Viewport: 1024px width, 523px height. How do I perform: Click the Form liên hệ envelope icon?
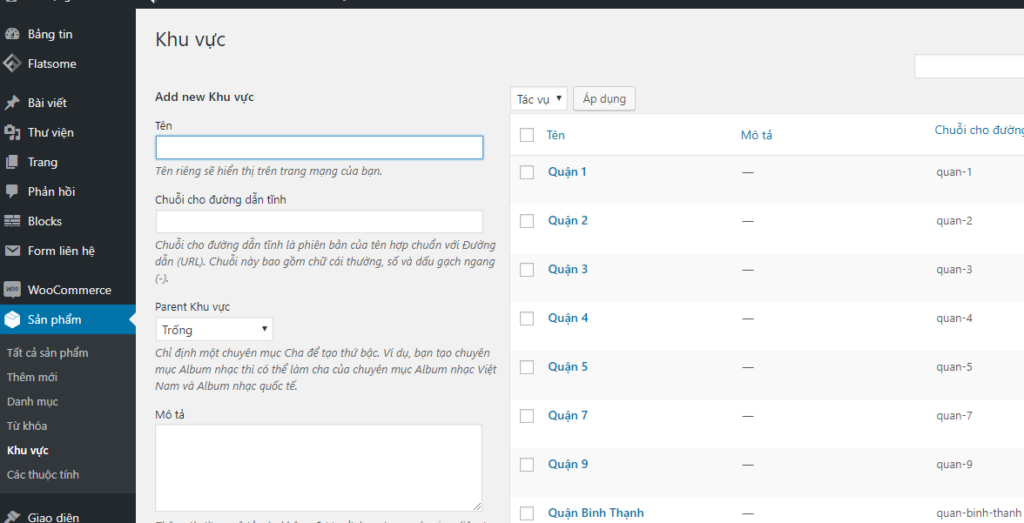(x=12, y=251)
